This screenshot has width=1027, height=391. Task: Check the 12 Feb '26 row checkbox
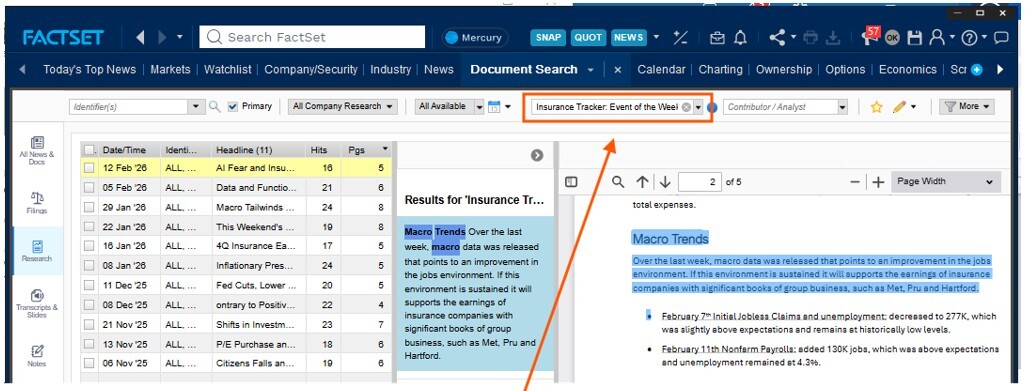click(x=89, y=168)
